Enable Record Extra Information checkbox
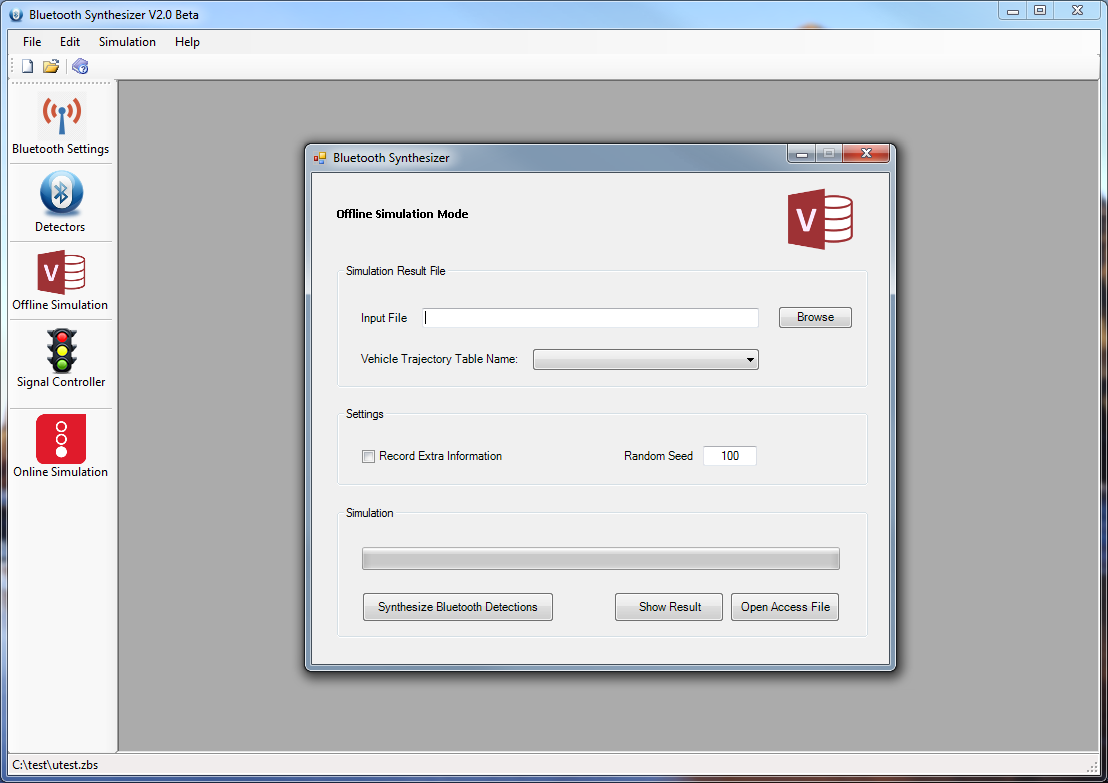Viewport: 1108px width, 783px height. point(368,457)
